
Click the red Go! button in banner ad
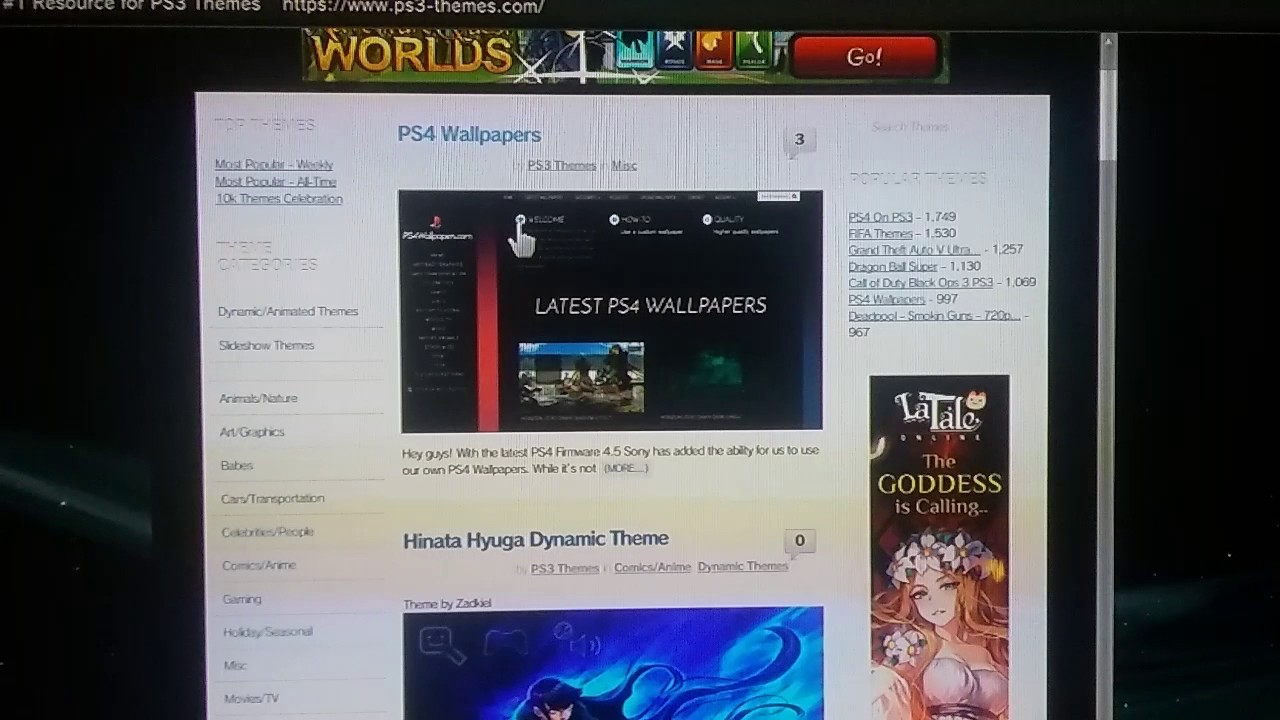(864, 57)
